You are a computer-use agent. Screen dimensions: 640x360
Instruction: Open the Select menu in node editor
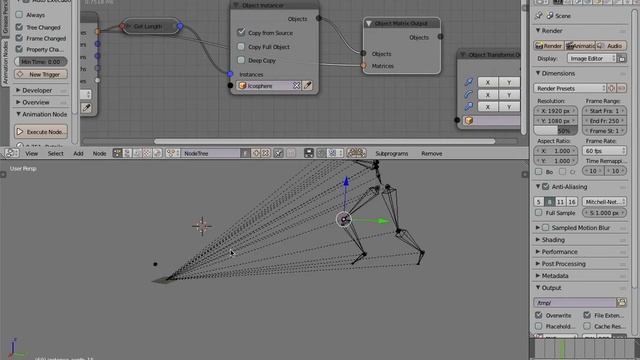pyautogui.click(x=56, y=153)
